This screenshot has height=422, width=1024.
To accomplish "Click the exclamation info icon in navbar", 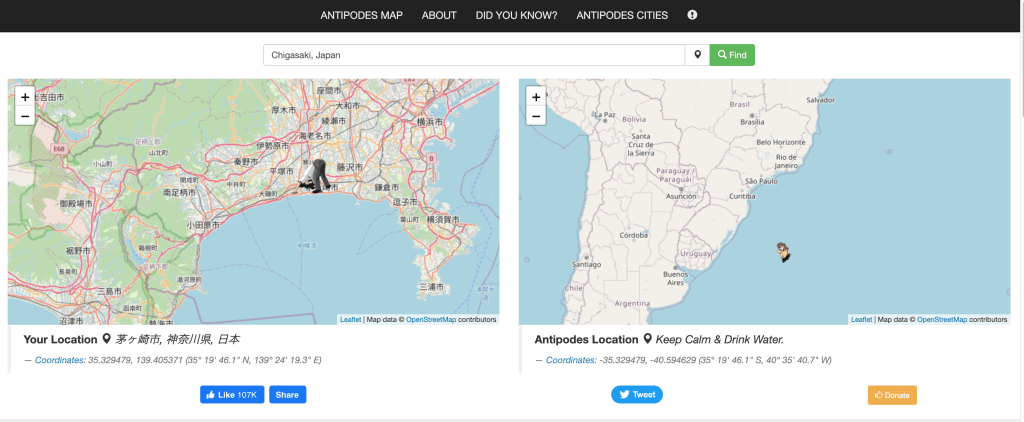I will tap(692, 15).
